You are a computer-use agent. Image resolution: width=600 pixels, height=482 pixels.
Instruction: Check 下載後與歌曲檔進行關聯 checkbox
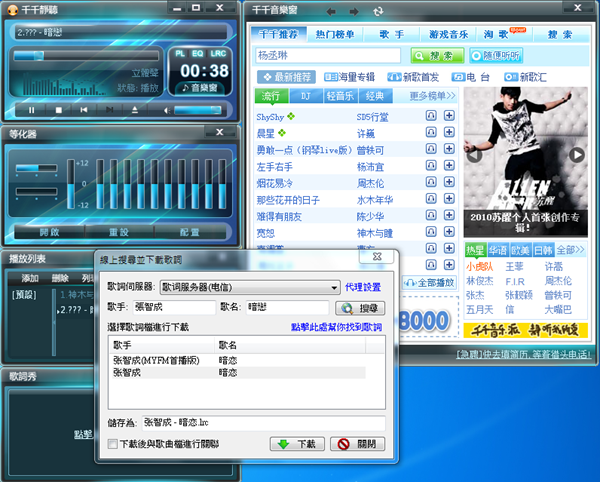113,444
